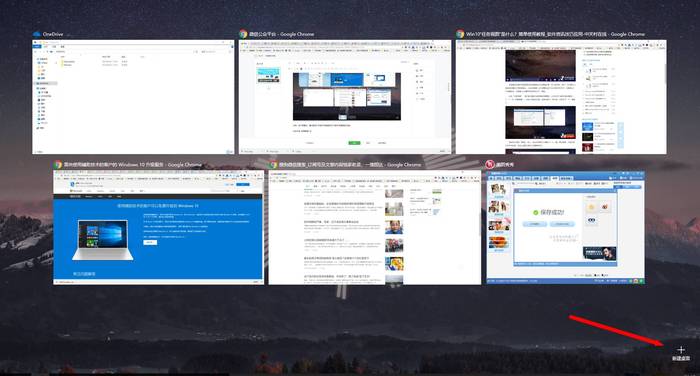Viewport: 700px width, 376px height.
Task: Click the OneDrive cloud icon in window title
Action: 37,34
